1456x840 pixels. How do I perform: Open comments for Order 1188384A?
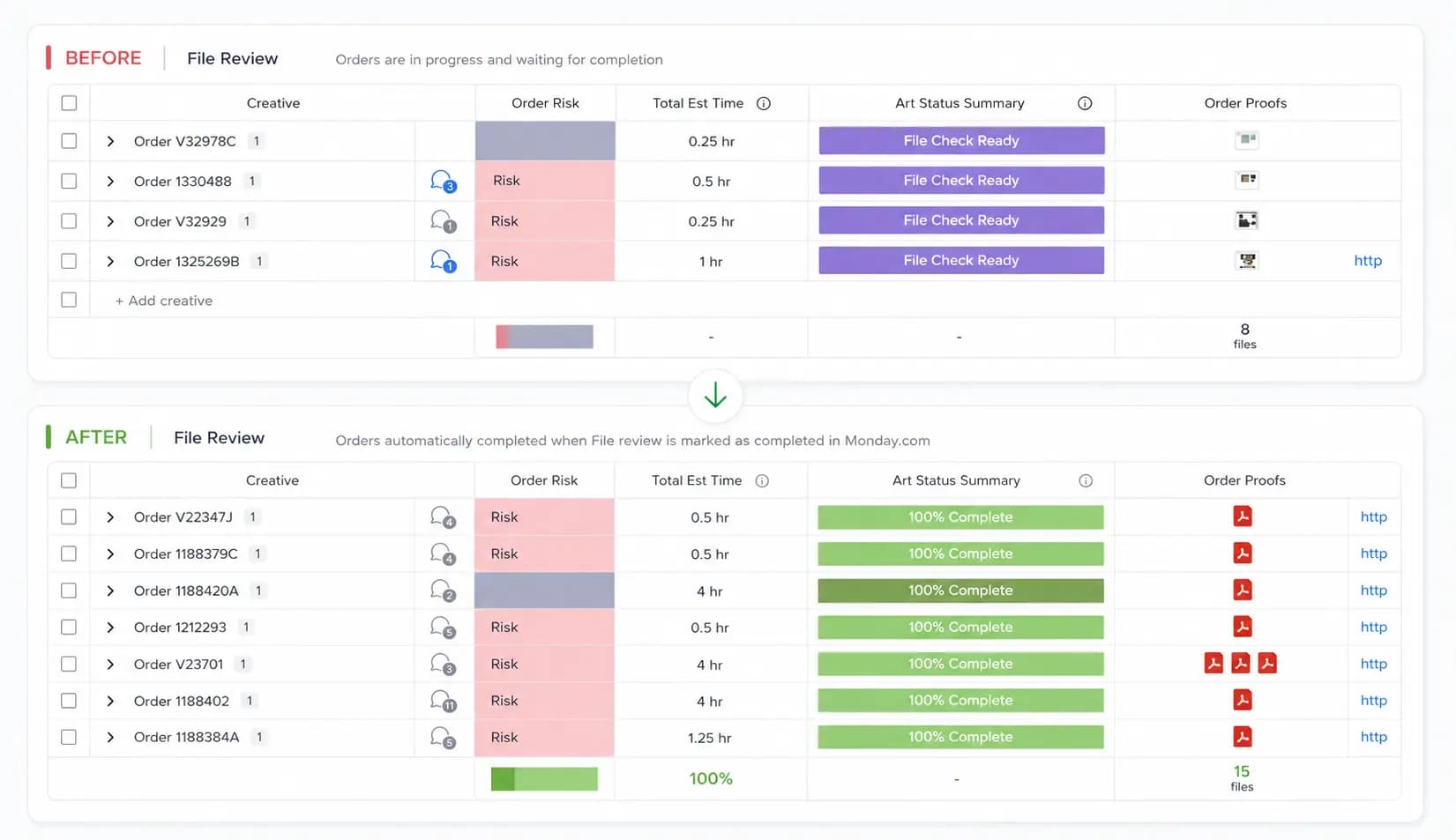click(443, 738)
